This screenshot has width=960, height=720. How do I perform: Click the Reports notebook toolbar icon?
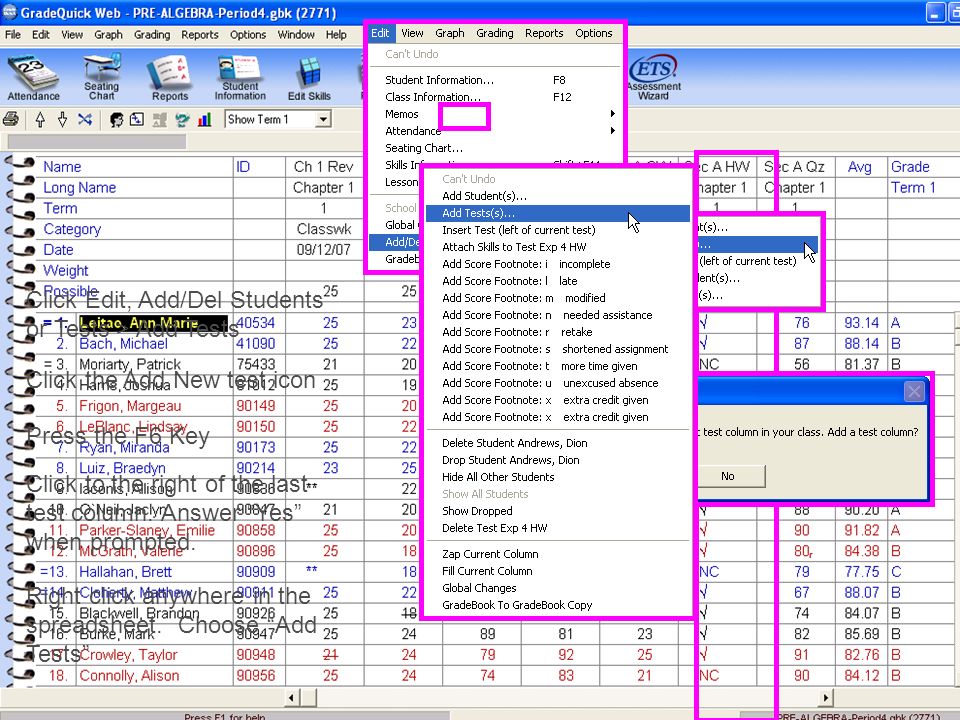[x=170, y=77]
